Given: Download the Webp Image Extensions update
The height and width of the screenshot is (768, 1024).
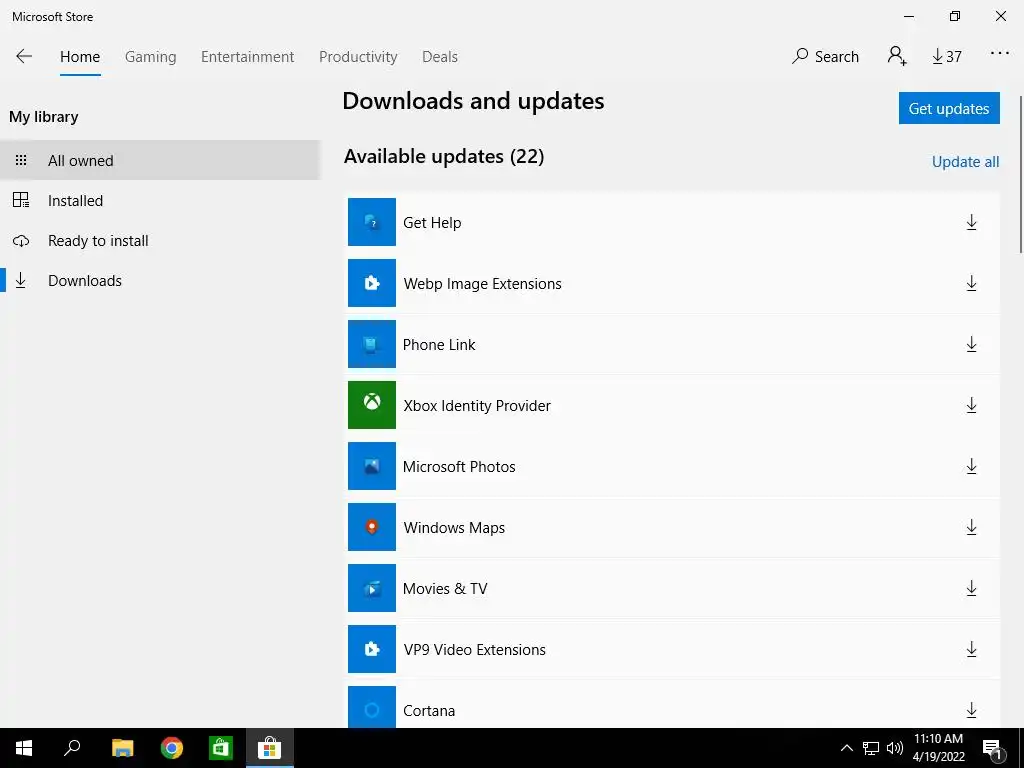Looking at the screenshot, I should tap(971, 283).
